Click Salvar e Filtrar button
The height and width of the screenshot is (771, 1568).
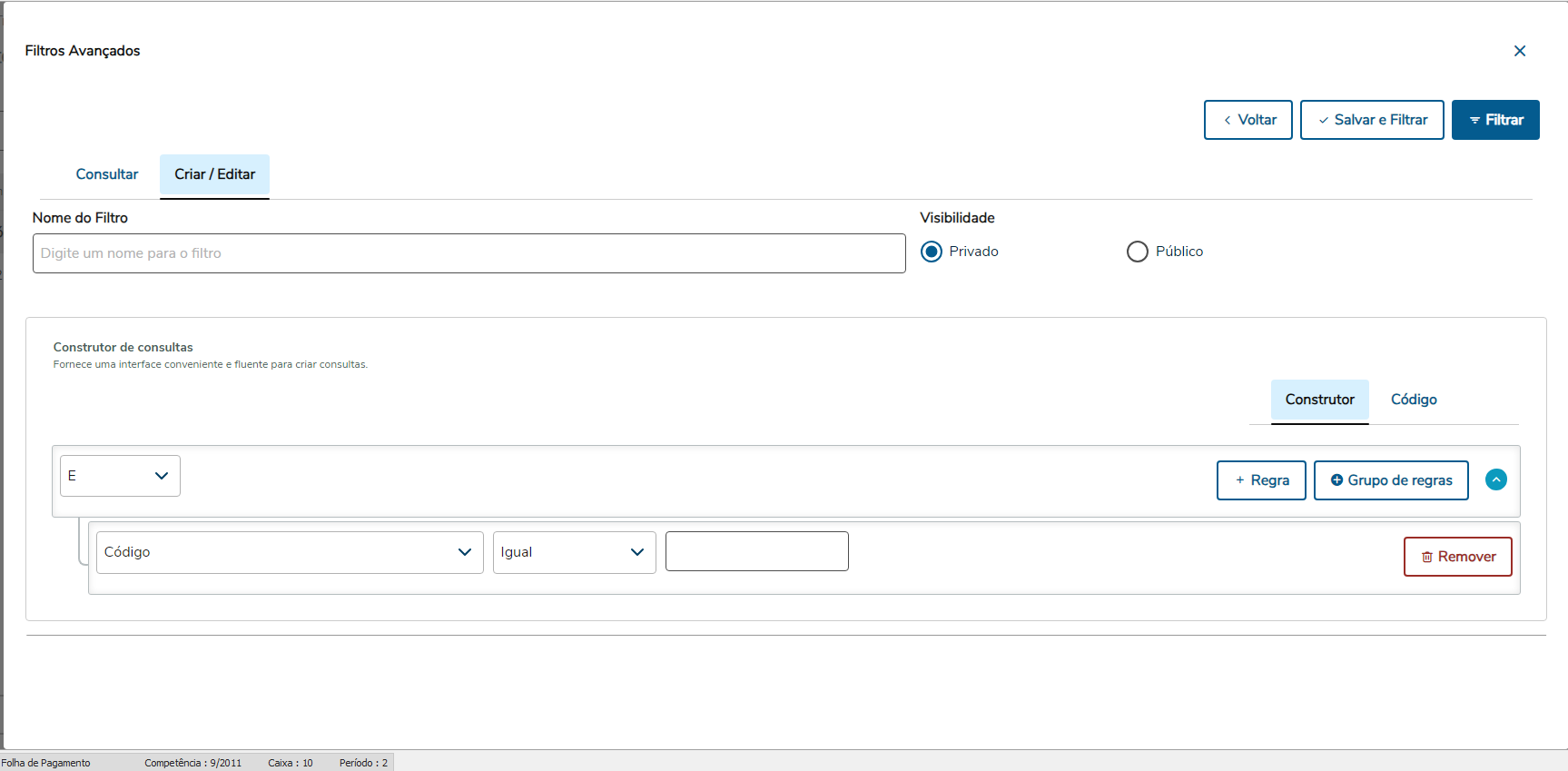click(1371, 120)
